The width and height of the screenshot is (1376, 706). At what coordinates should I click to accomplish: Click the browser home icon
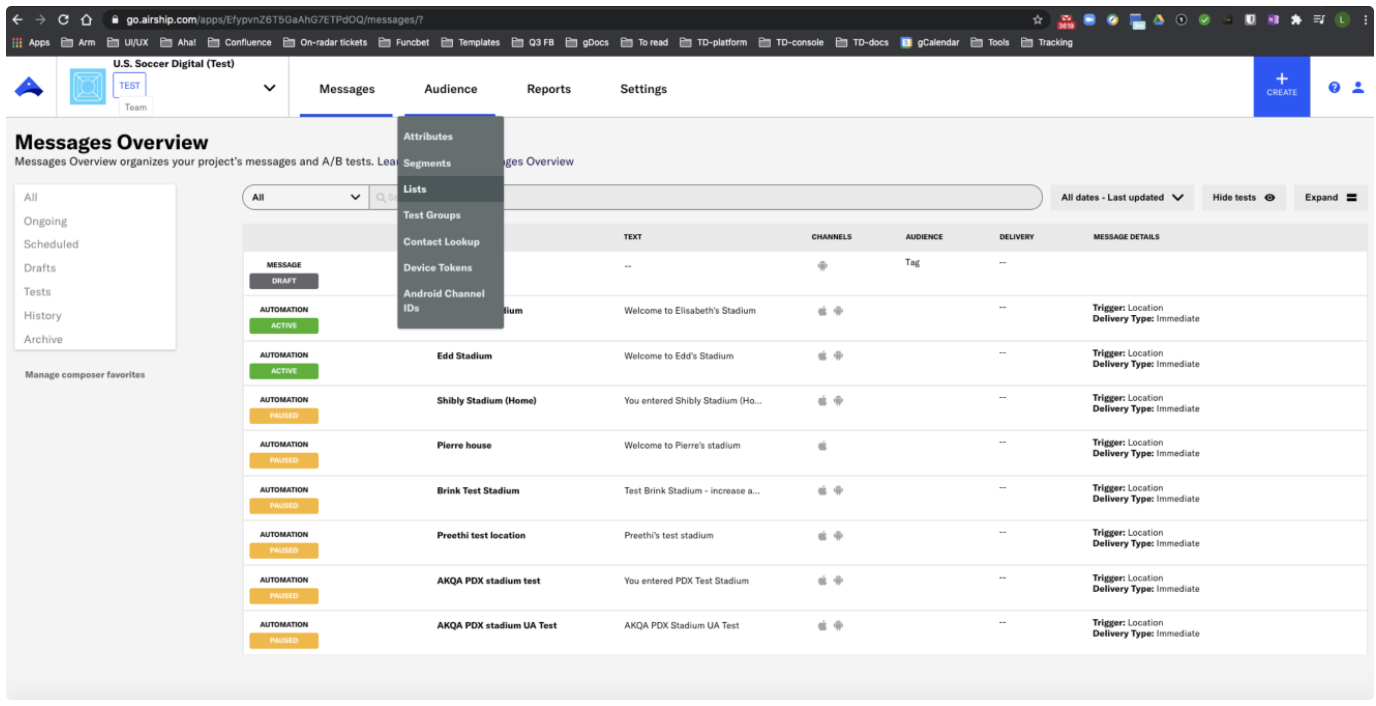[x=87, y=20]
